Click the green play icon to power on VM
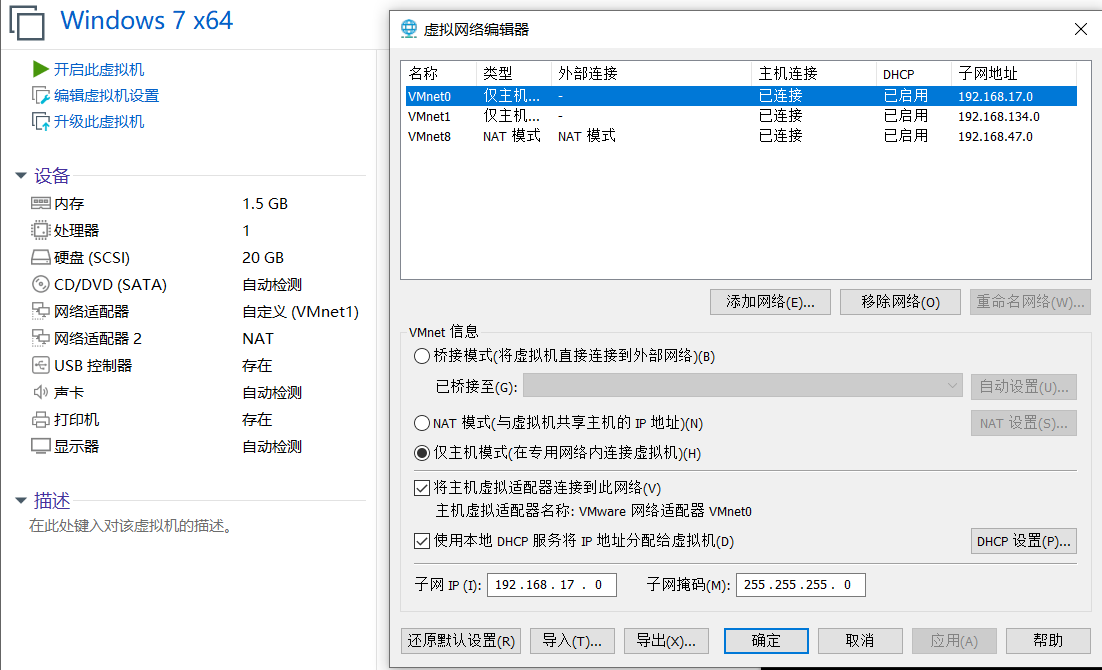The image size is (1102, 670). (41, 69)
